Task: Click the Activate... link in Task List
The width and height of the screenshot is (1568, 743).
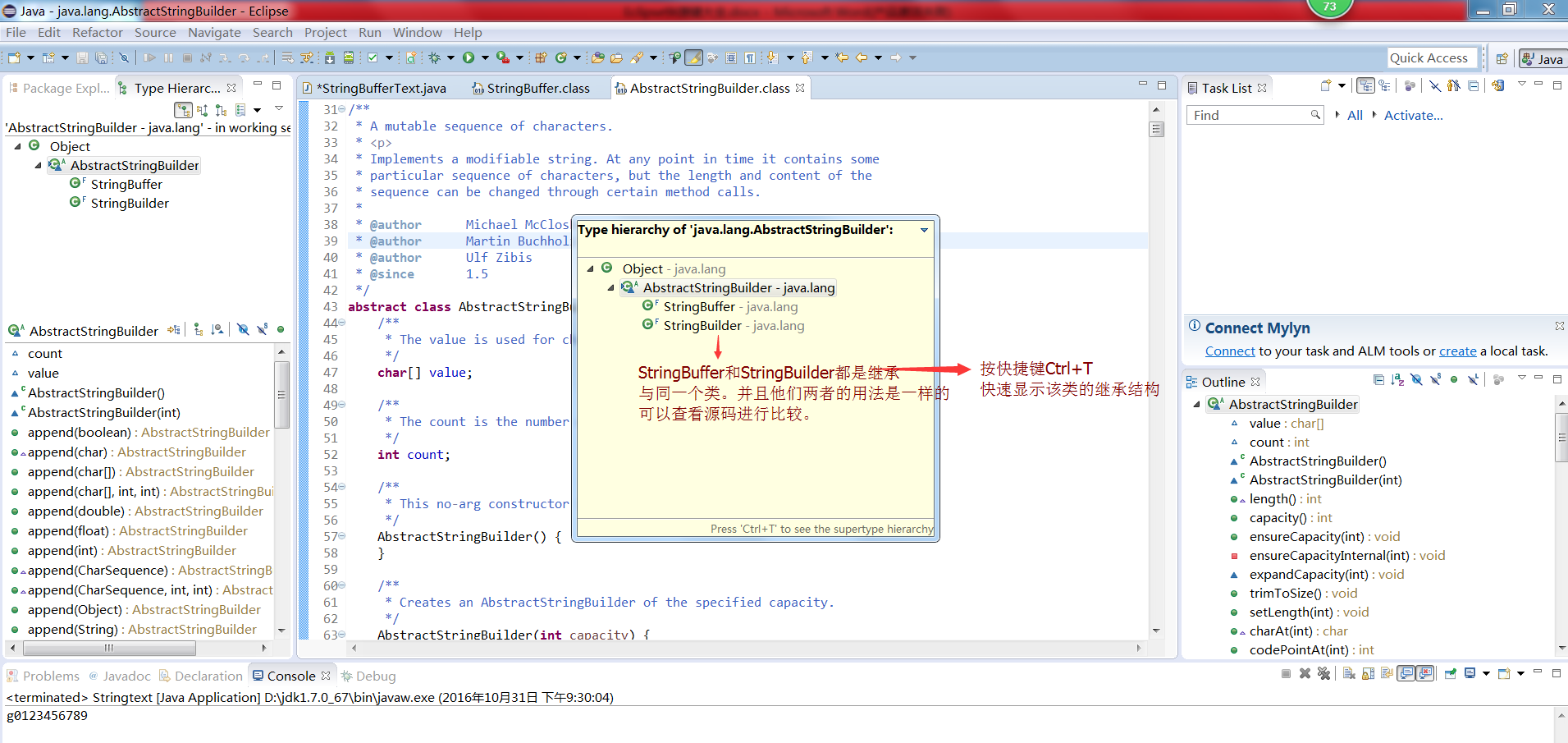Action: [x=1413, y=115]
